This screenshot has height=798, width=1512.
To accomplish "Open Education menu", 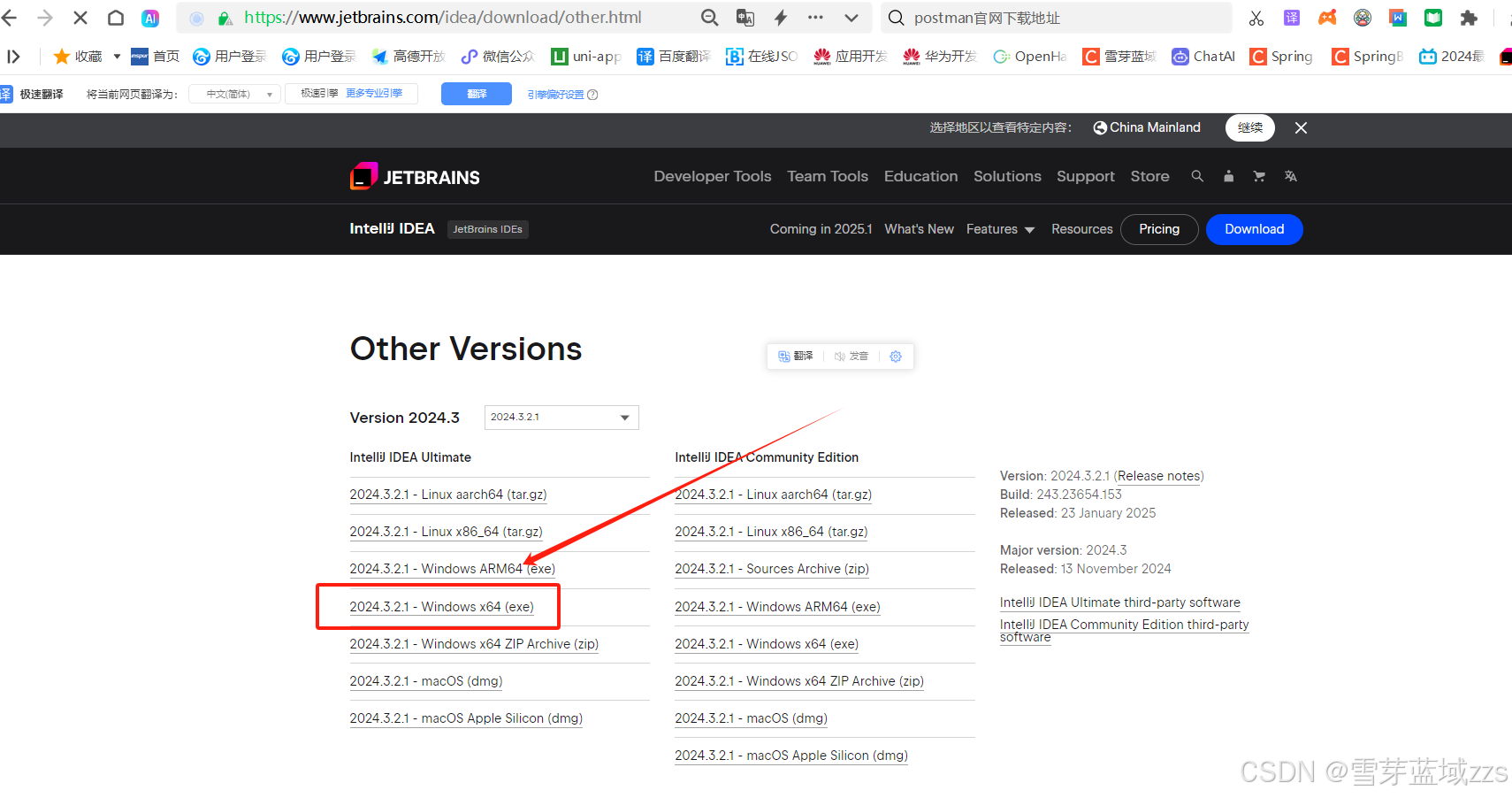I will [920, 176].
